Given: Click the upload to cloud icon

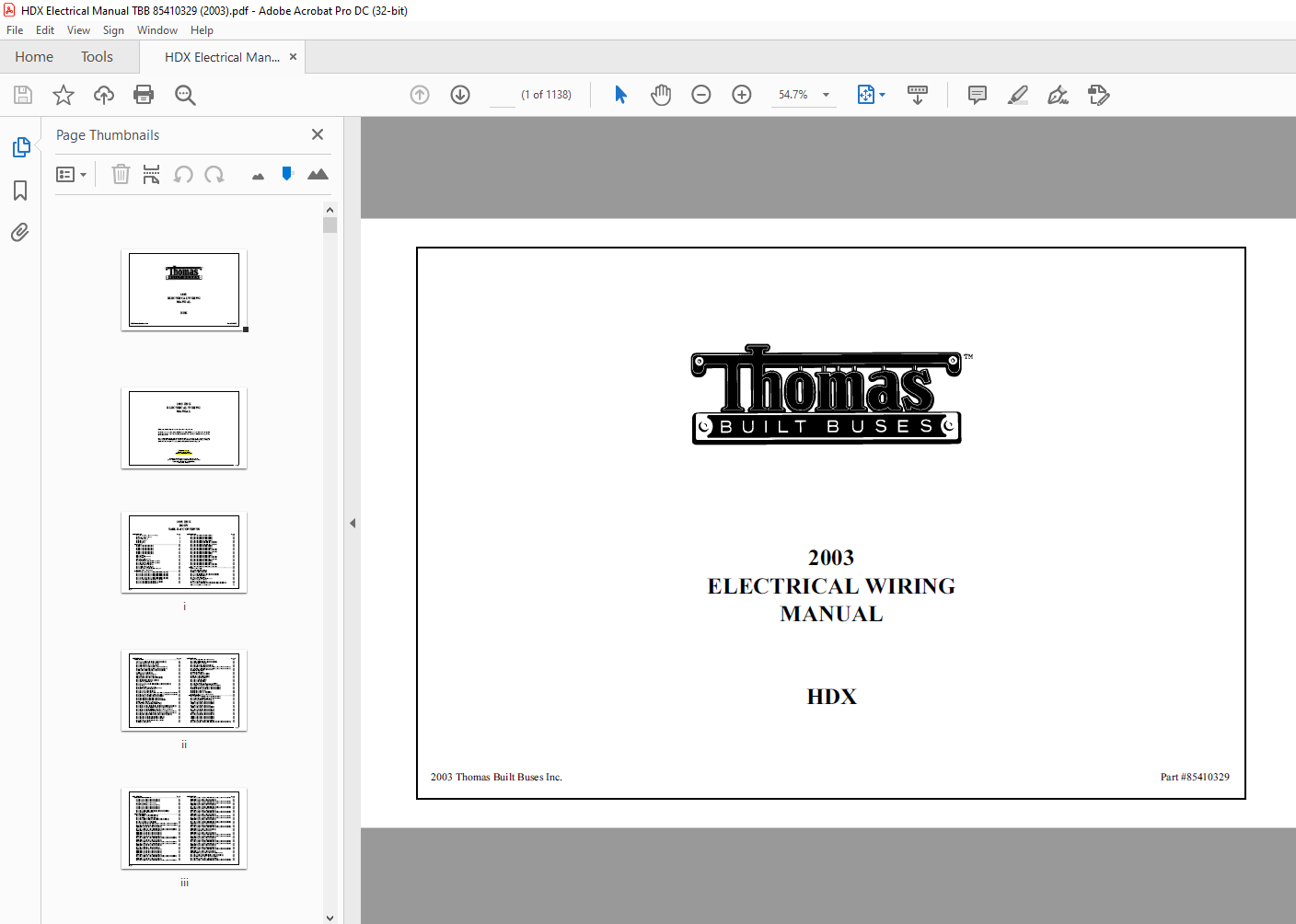Looking at the screenshot, I should click(x=104, y=95).
